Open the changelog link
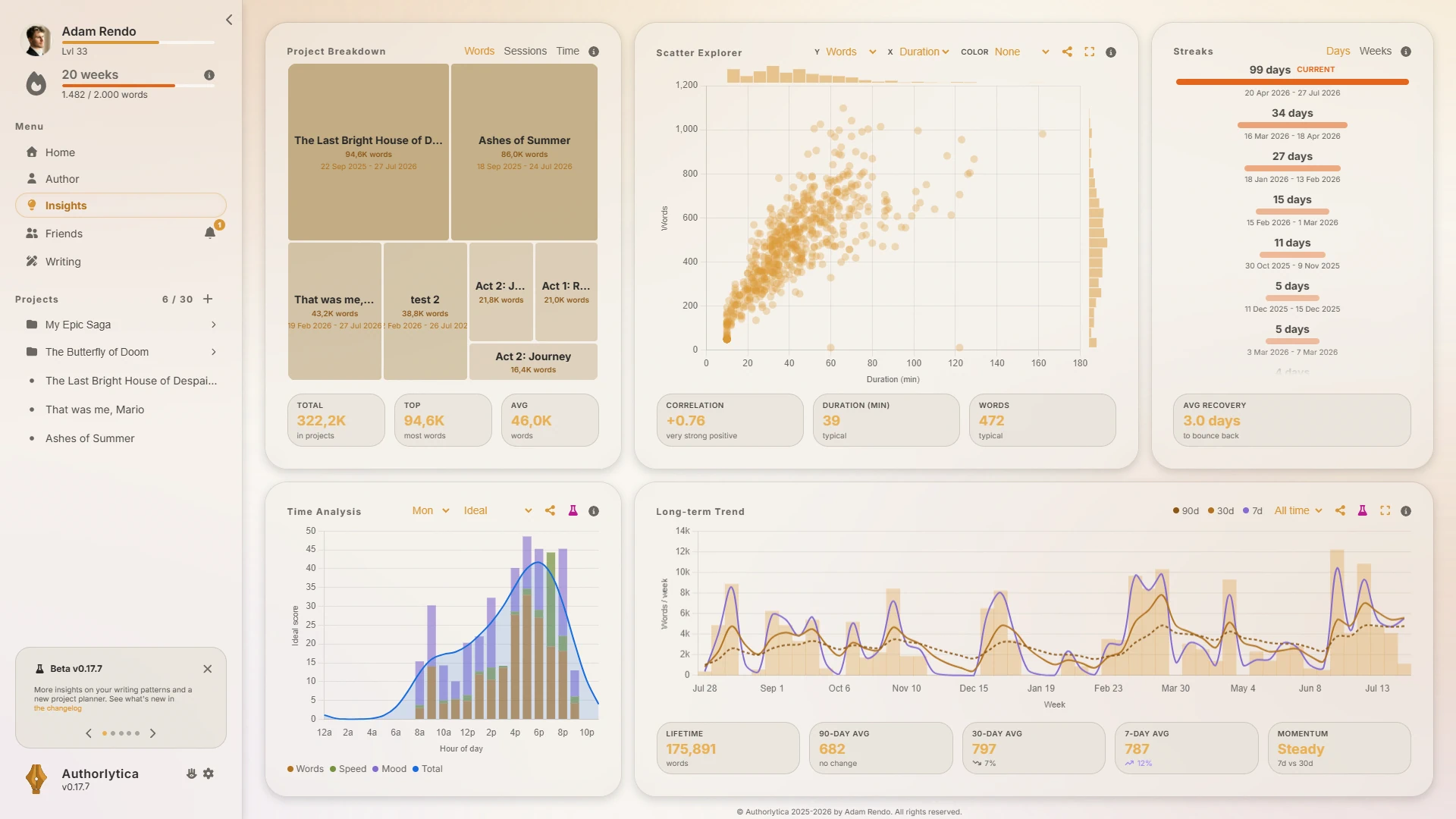The height and width of the screenshot is (819, 1456). [x=58, y=708]
